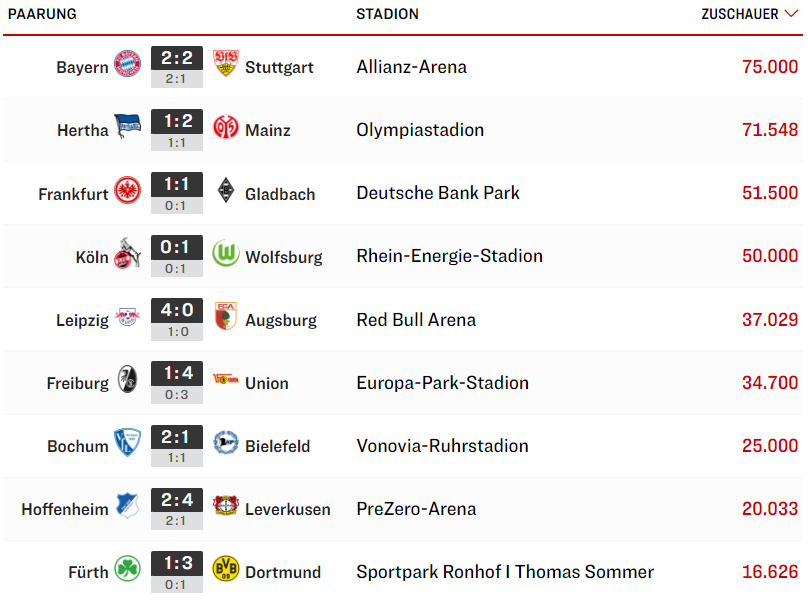808x603 pixels.
Task: Click the VfB Stuttgart club crest
Action: point(226,63)
